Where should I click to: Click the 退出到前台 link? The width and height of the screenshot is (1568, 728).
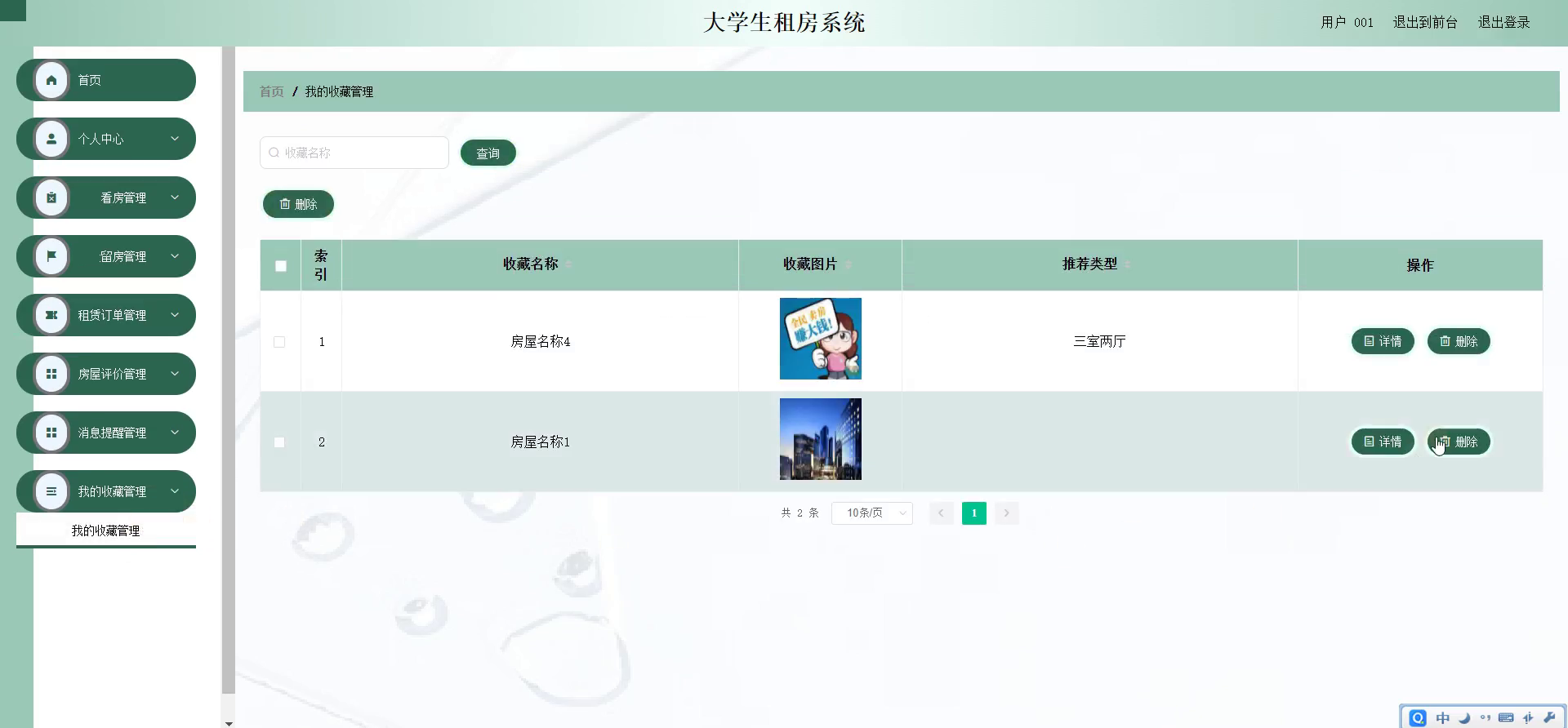1425,22
